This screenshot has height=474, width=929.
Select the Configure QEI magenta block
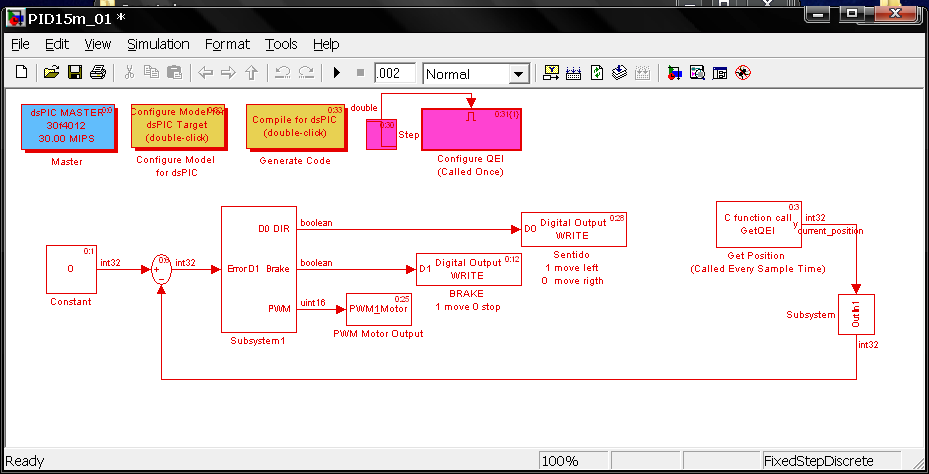click(x=471, y=129)
